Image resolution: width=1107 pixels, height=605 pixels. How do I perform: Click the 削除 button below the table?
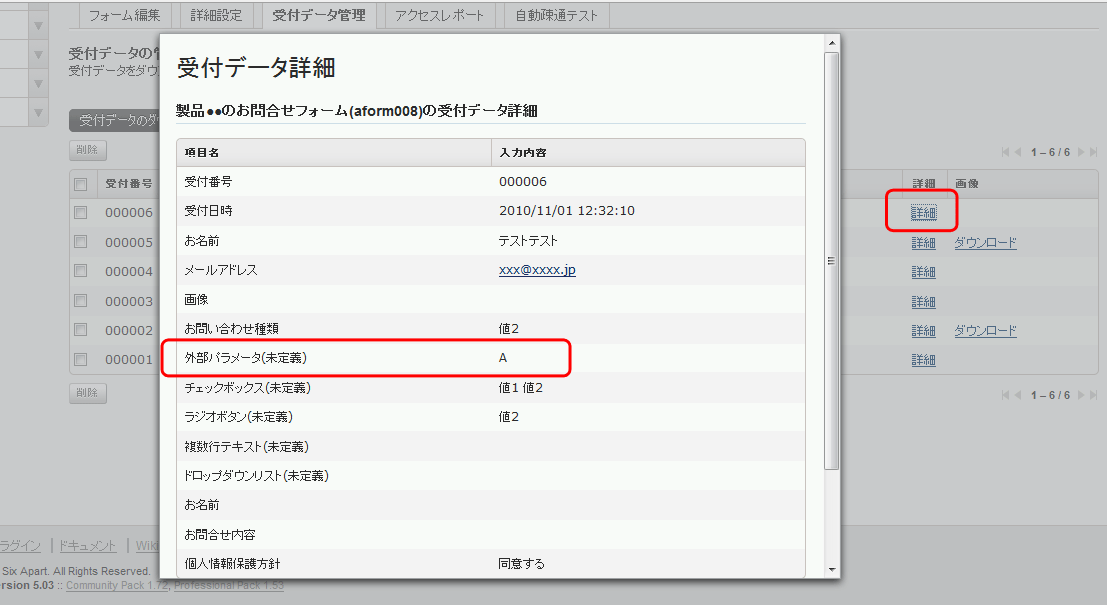(87, 393)
